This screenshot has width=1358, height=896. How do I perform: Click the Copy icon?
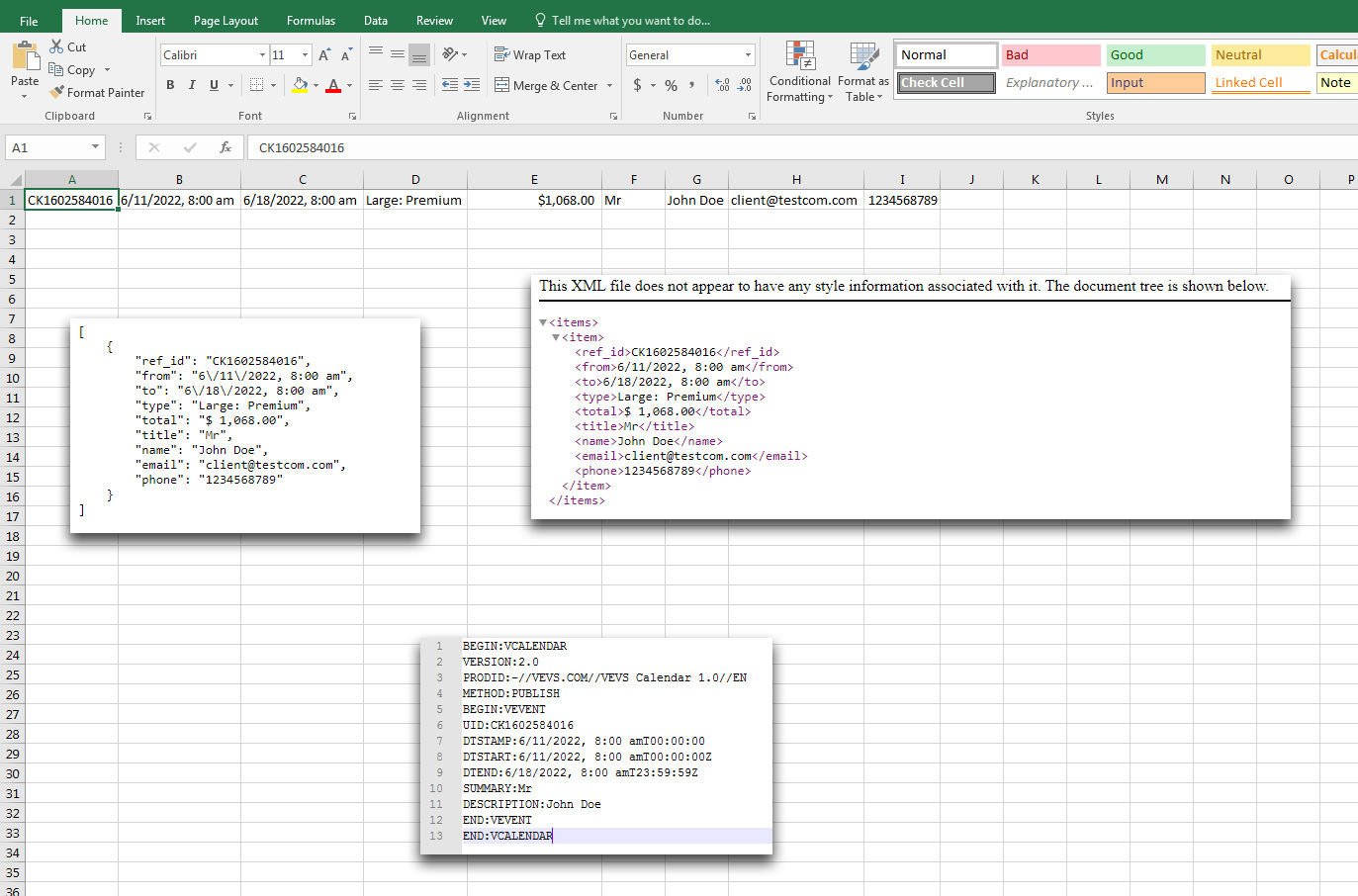point(56,69)
